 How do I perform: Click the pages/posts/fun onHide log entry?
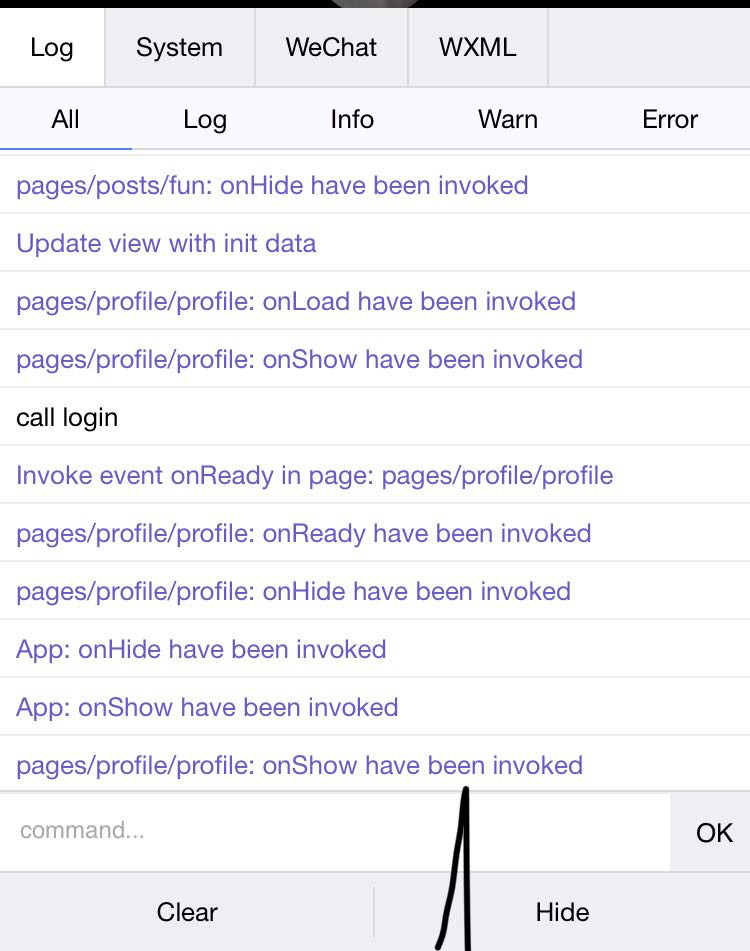(272, 185)
